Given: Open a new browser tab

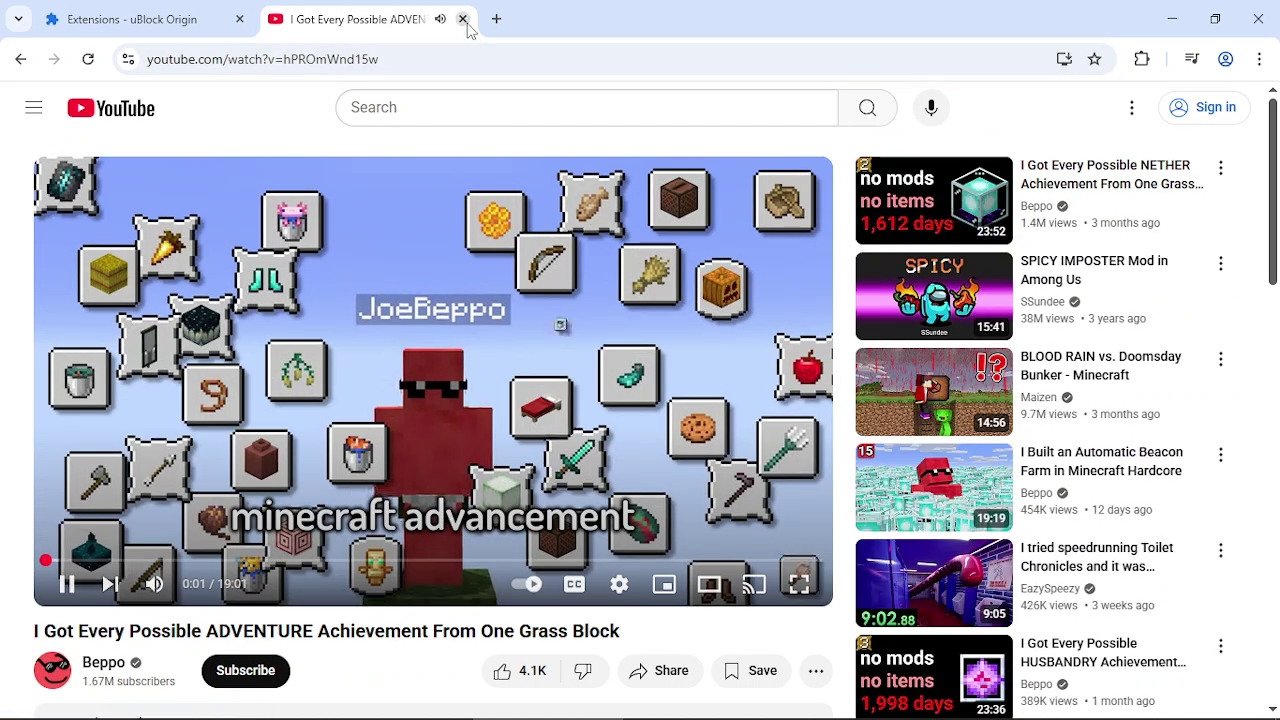Looking at the screenshot, I should click(496, 19).
